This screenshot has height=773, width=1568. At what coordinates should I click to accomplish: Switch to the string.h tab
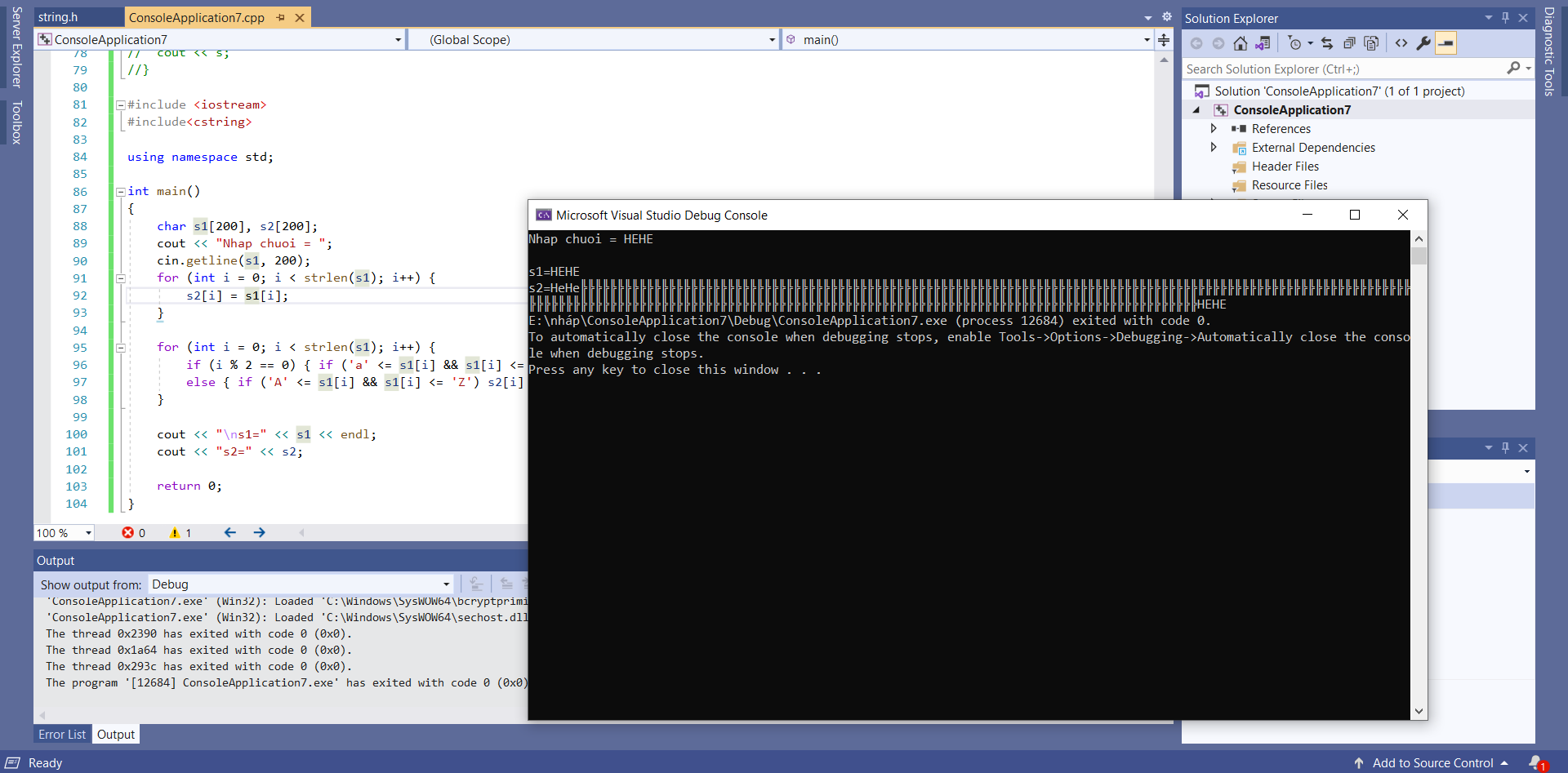(58, 17)
